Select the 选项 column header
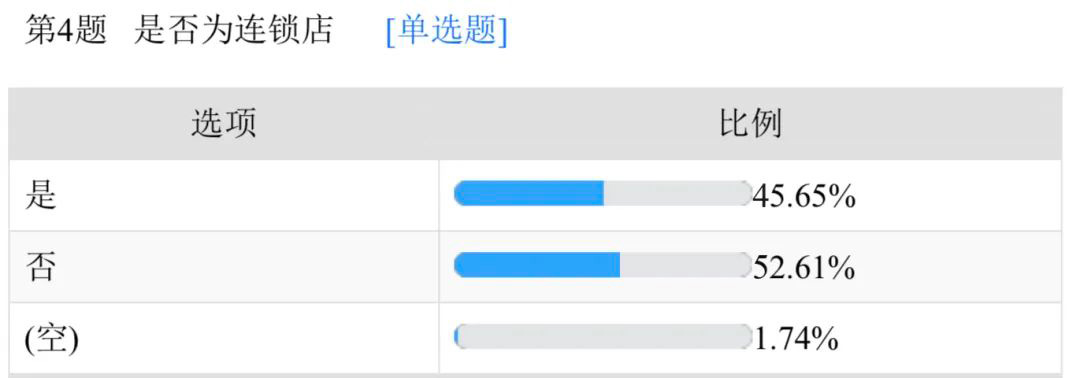Screen dimensions: 1080x378 click(224, 125)
